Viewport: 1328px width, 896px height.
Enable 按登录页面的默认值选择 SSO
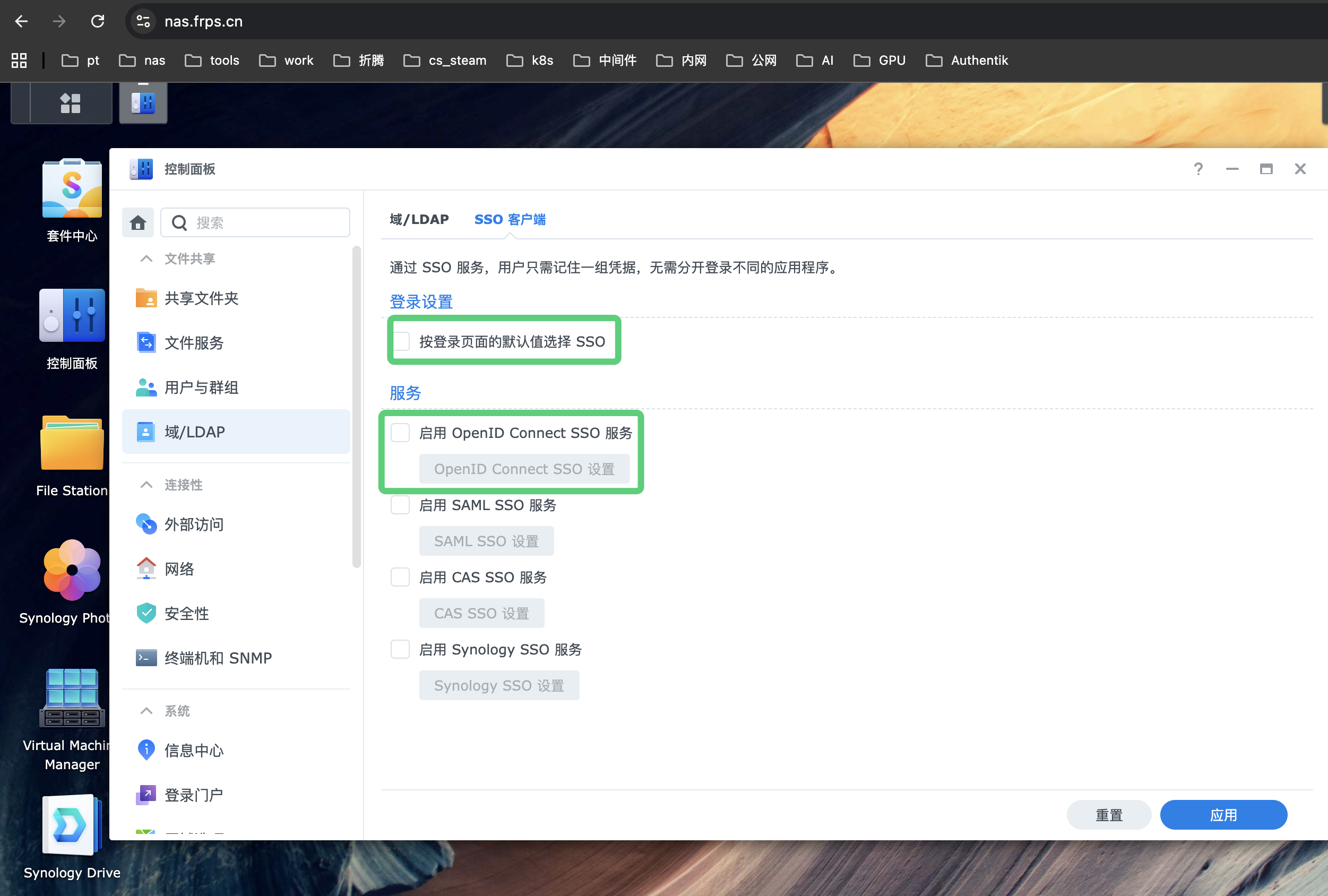pyautogui.click(x=401, y=341)
